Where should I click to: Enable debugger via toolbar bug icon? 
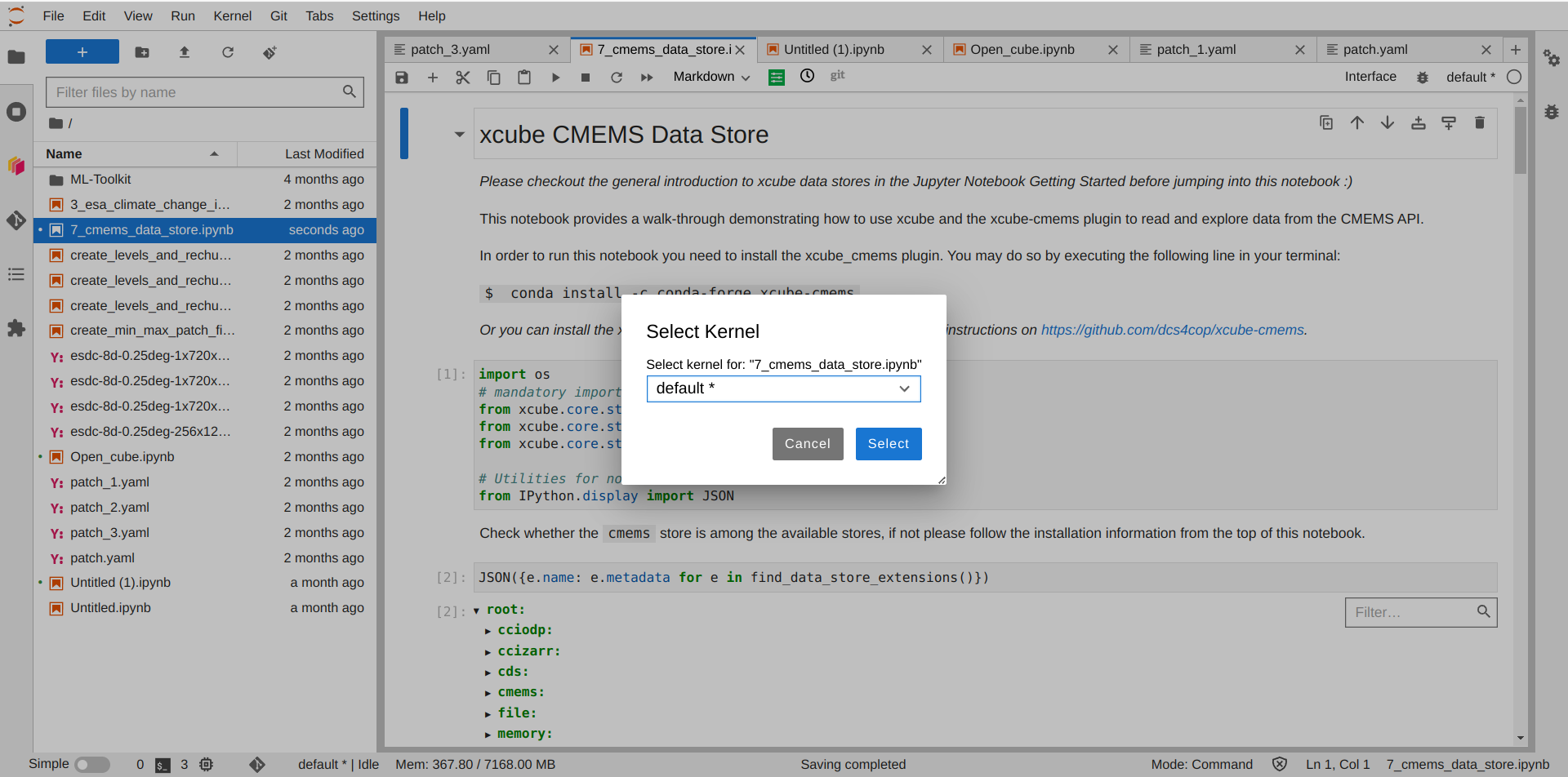[1423, 78]
